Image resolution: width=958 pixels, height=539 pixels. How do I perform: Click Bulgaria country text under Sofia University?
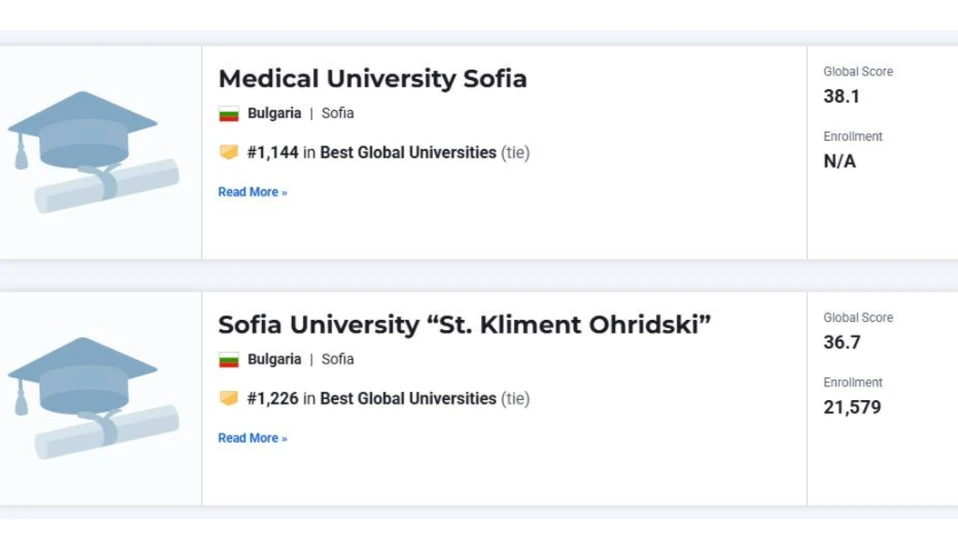[274, 360]
